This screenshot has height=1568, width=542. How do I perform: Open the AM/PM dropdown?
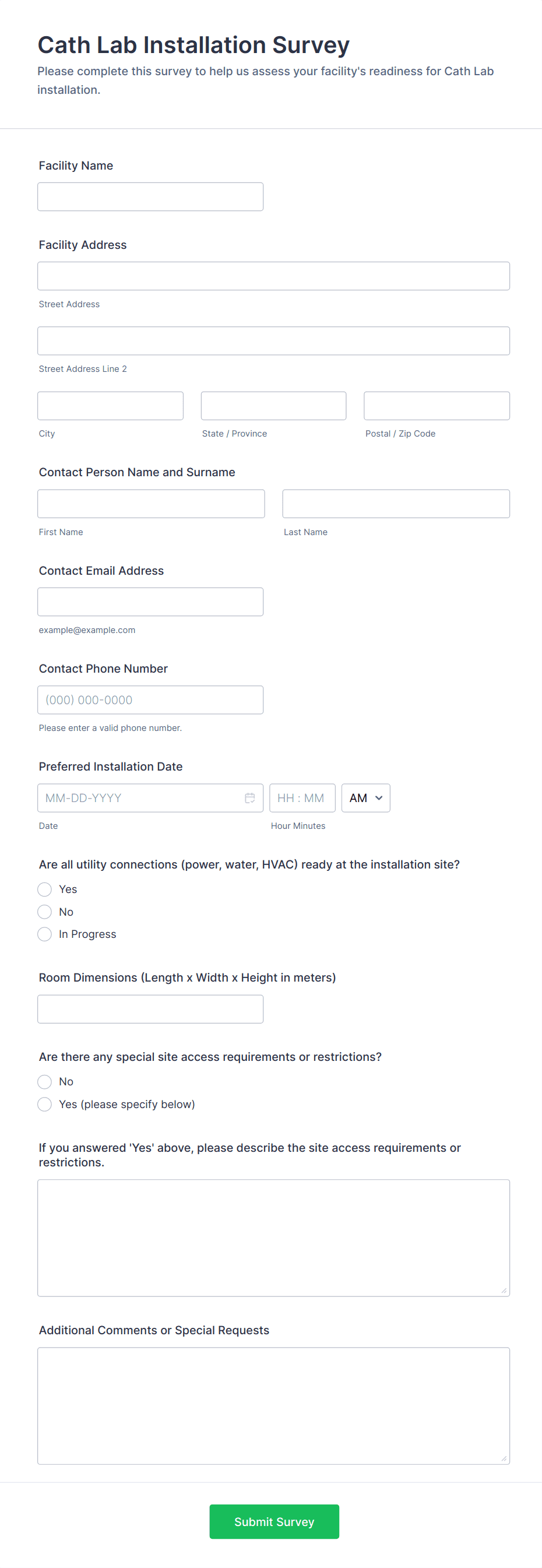pyautogui.click(x=365, y=798)
